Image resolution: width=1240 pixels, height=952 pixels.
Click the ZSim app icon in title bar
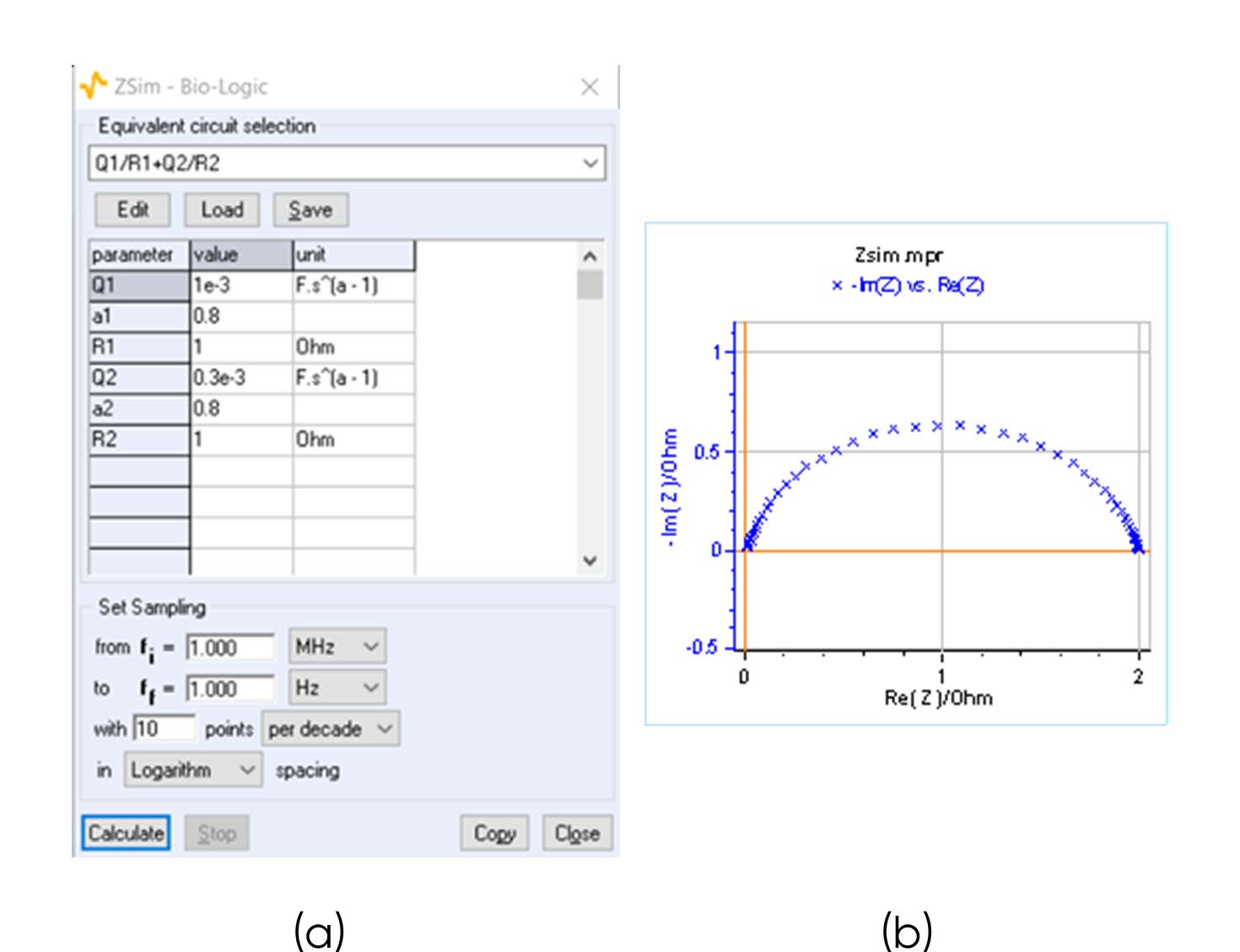tap(94, 86)
